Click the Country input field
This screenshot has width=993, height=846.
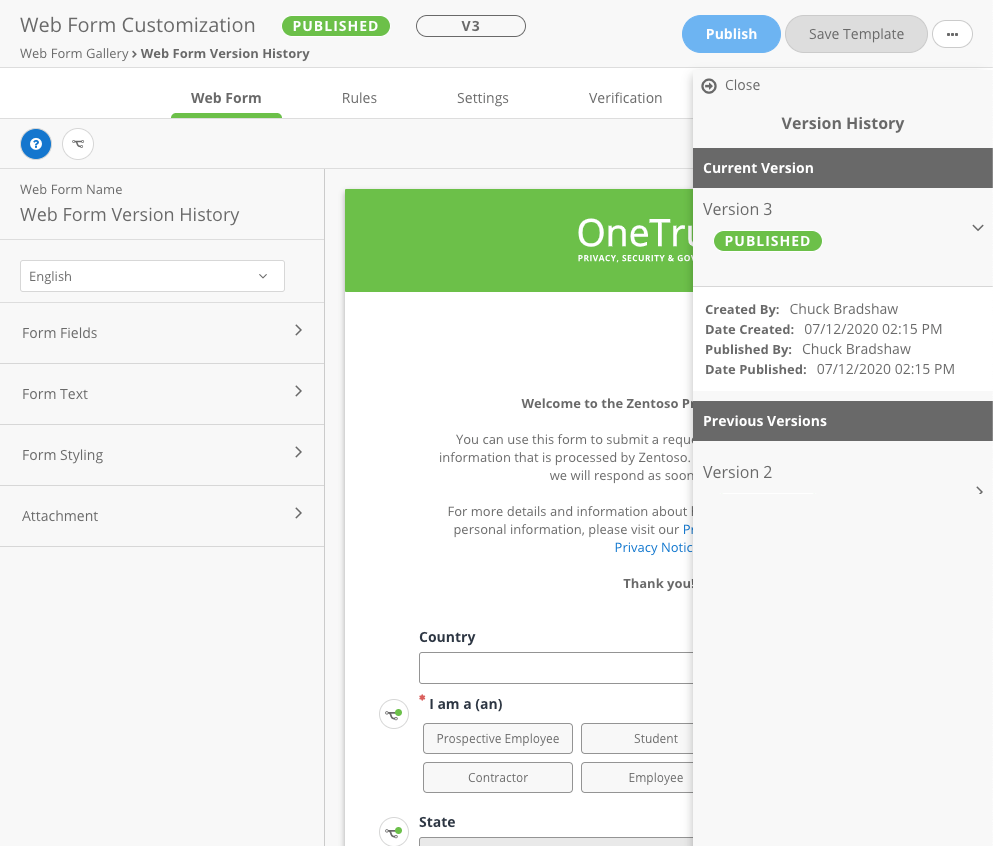pos(556,668)
